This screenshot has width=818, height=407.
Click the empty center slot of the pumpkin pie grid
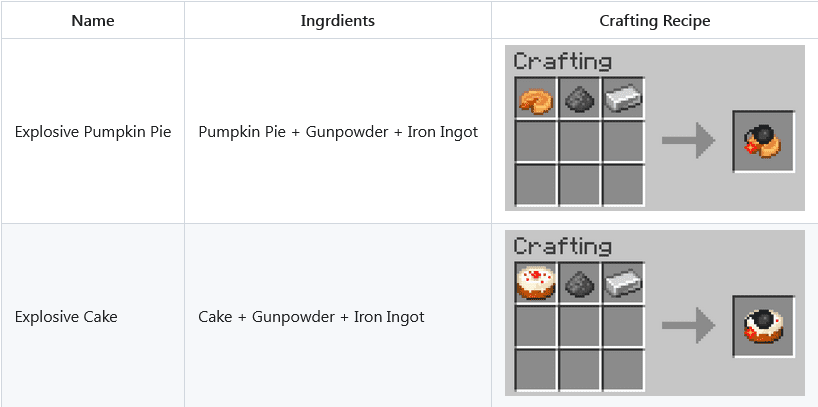(x=579, y=141)
